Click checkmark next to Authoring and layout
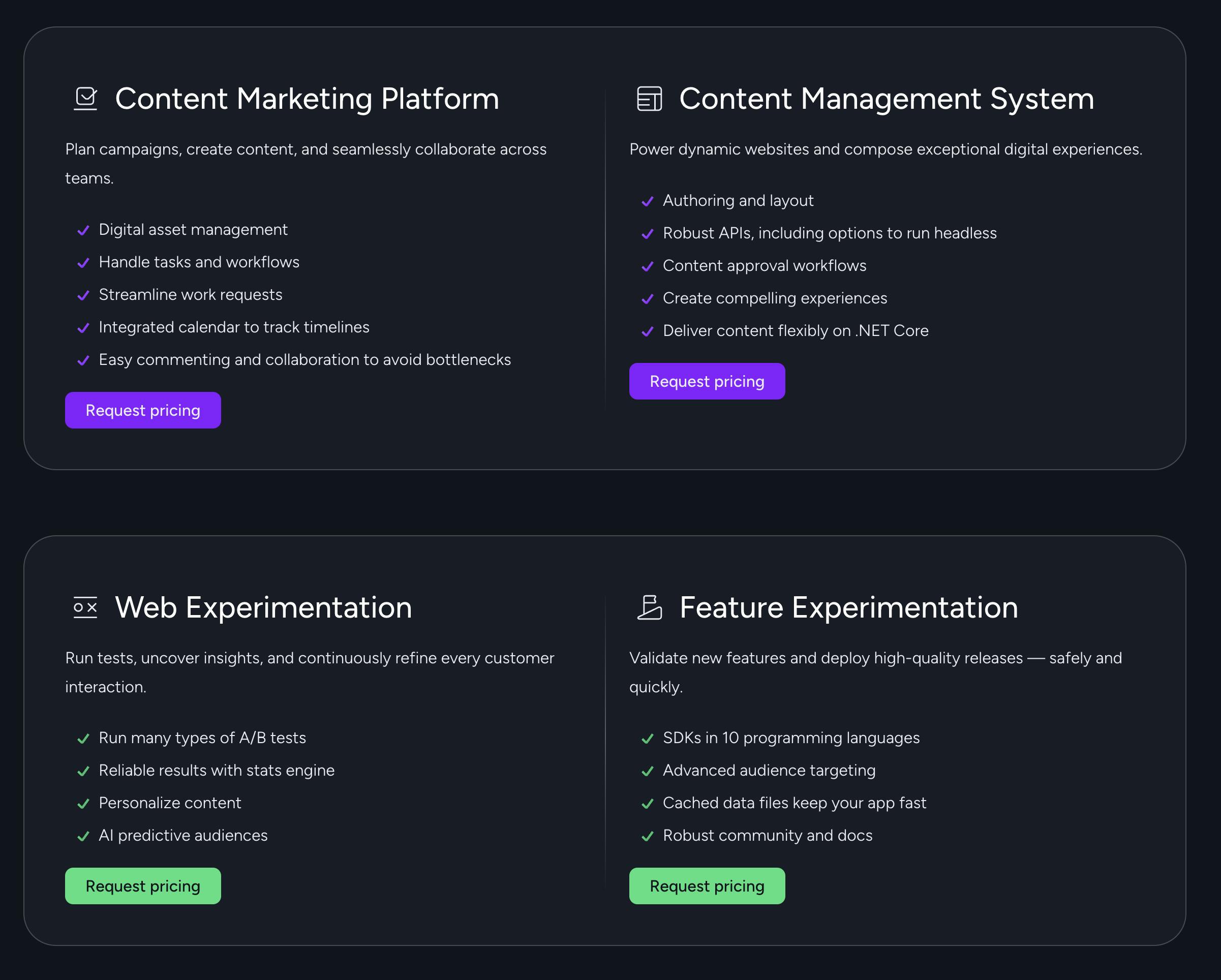The width and height of the screenshot is (1221, 980). click(647, 202)
